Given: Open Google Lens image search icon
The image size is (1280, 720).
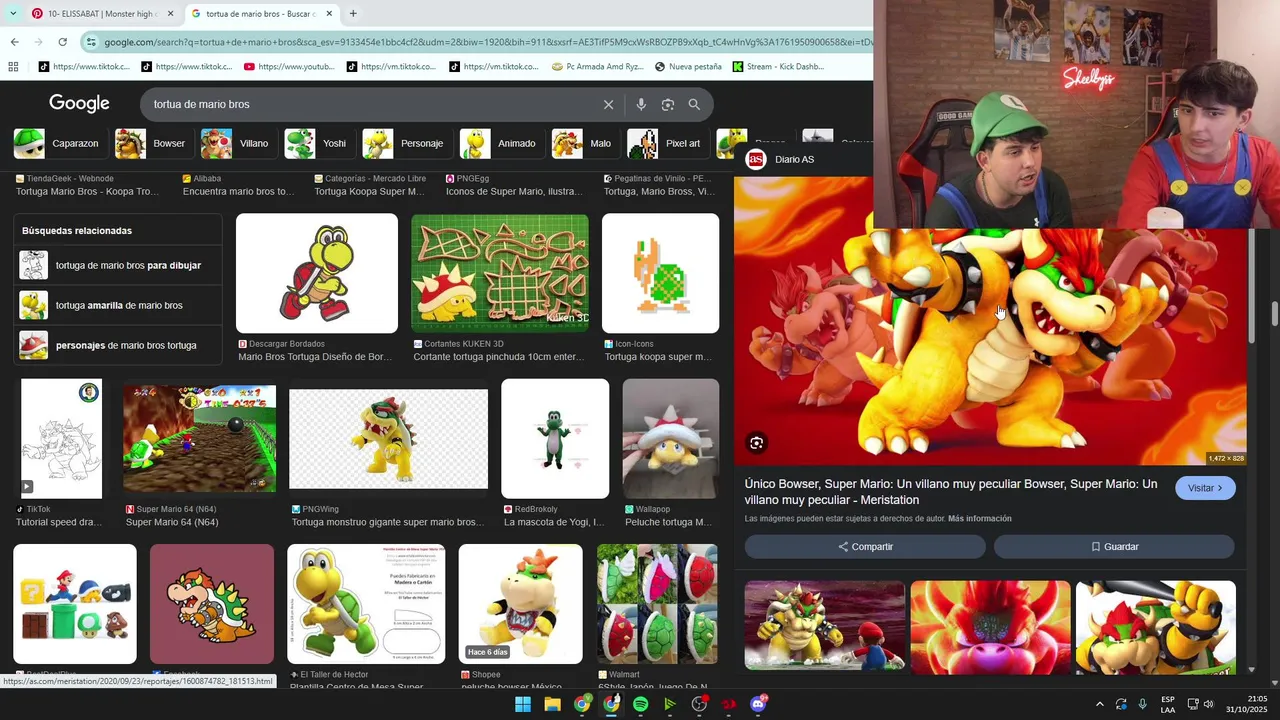Looking at the screenshot, I should coord(668,104).
